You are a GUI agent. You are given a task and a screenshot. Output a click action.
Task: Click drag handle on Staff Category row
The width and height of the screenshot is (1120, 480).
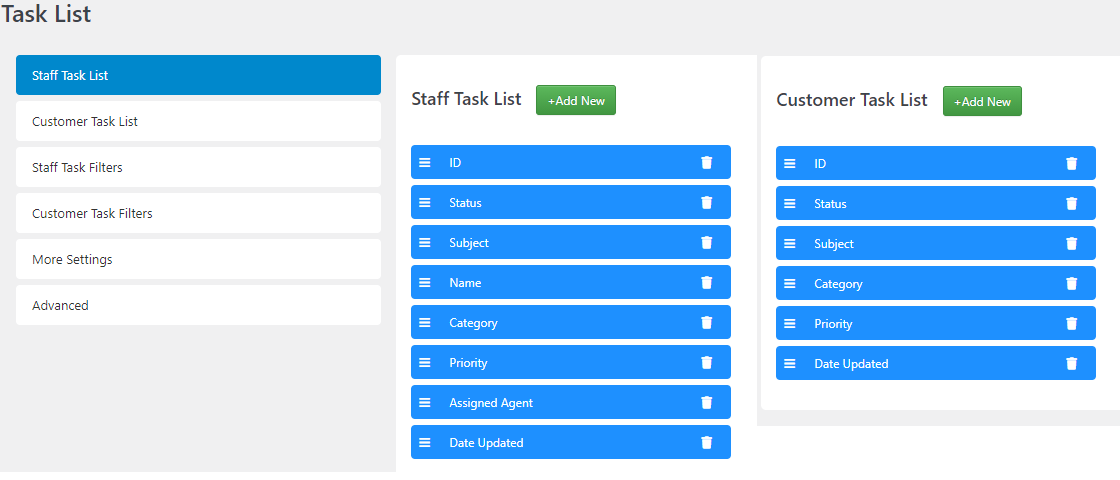tap(424, 322)
